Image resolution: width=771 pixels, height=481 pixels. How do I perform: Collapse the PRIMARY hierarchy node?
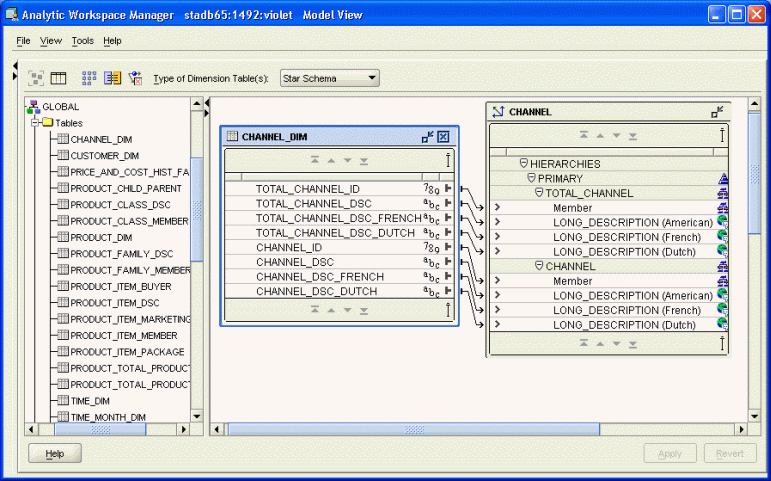click(531, 178)
